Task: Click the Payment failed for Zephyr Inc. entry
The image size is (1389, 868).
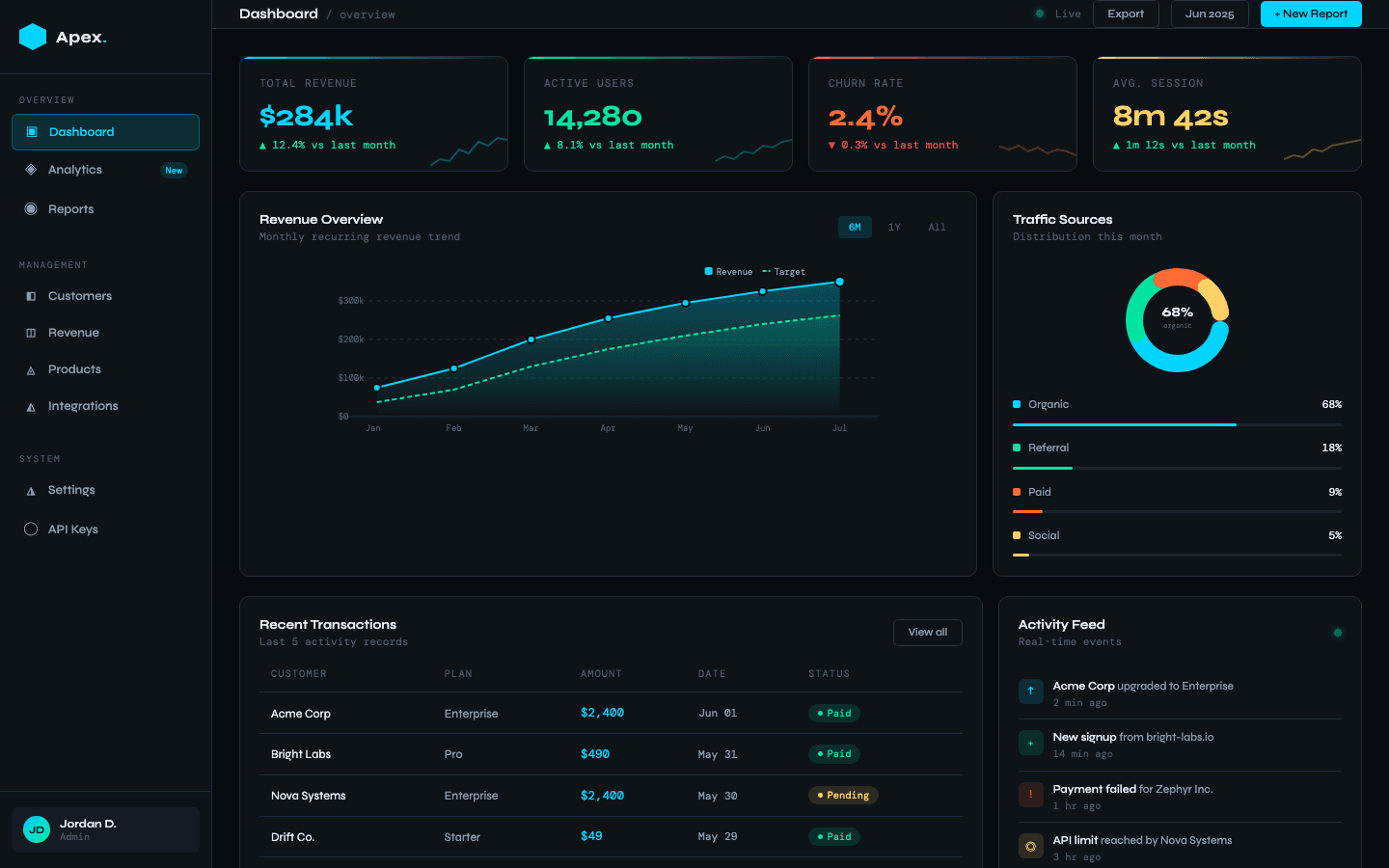Action: click(1180, 797)
